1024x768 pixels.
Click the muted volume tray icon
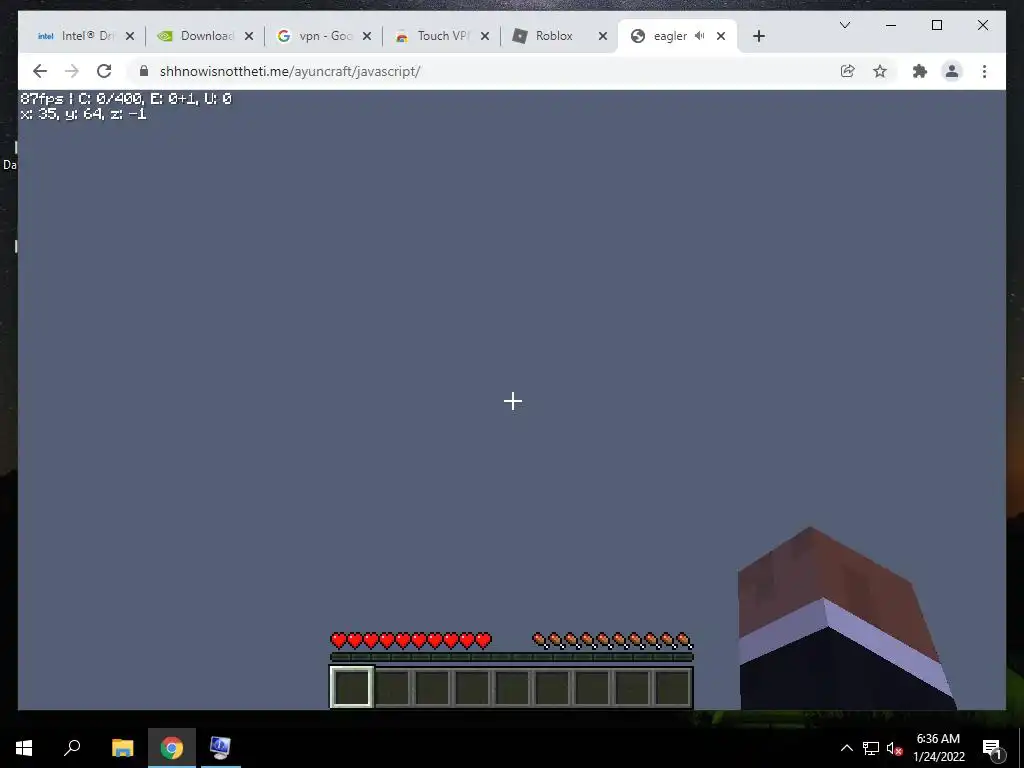click(x=894, y=748)
